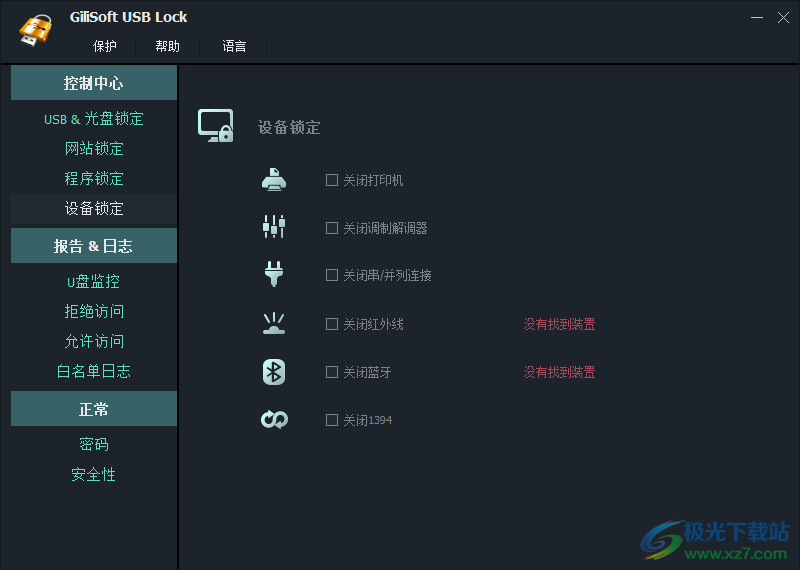The image size is (800, 570).
Task: Click the modem sliders icon
Action: [x=274, y=227]
